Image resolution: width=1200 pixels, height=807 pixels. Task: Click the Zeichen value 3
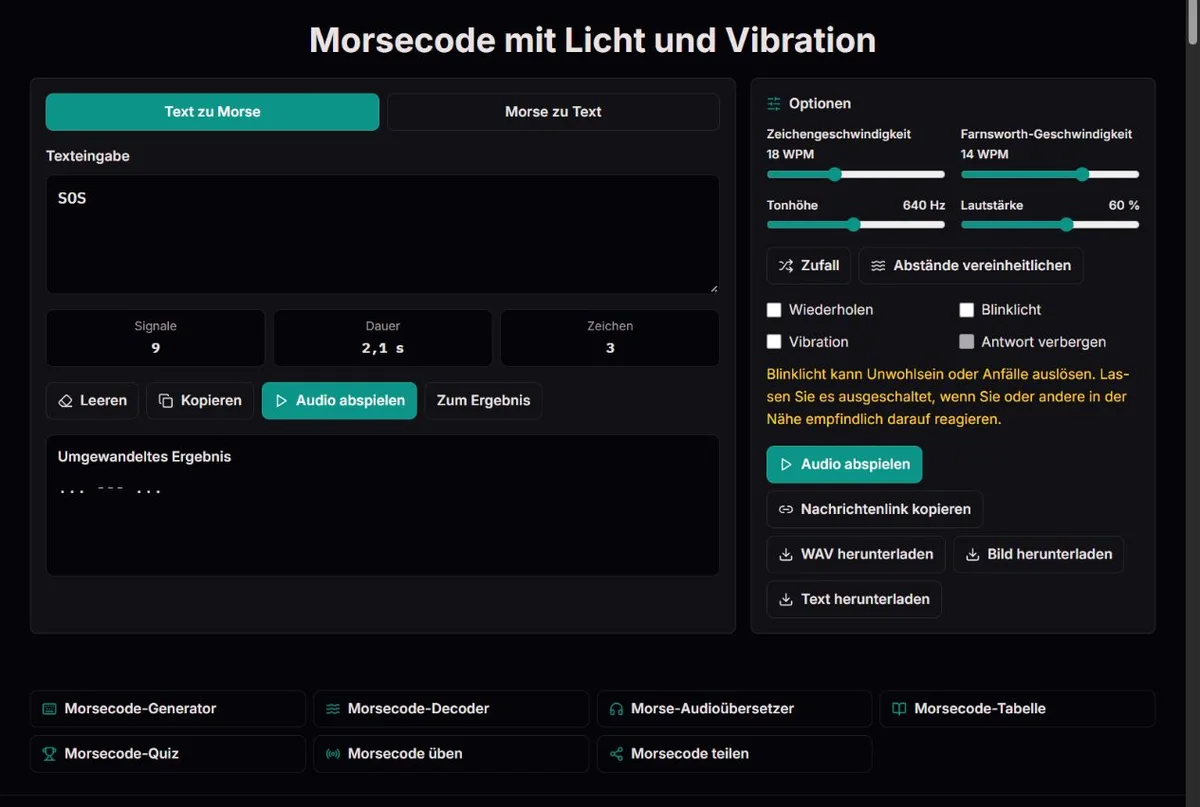tap(610, 348)
